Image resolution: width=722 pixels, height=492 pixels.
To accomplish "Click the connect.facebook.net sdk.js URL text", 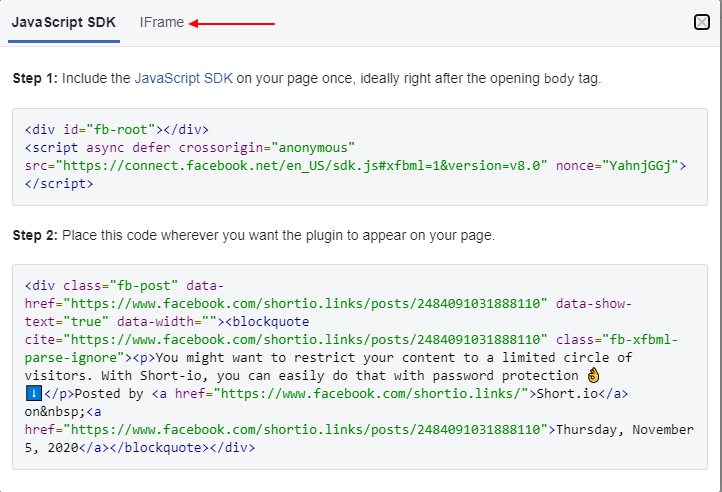I will 304,165.
